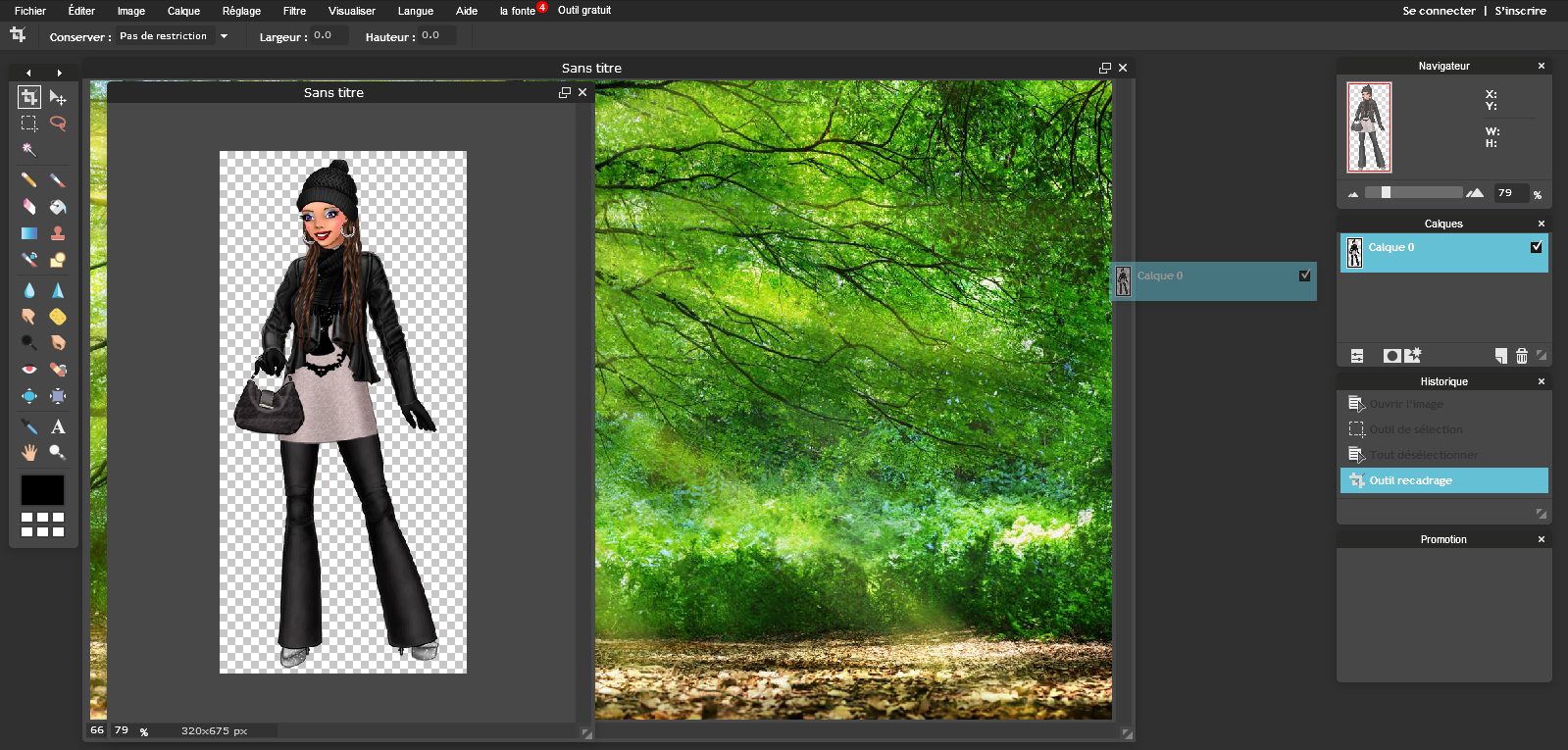Image resolution: width=1568 pixels, height=750 pixels.
Task: Pick the Lasso selection tool
Action: [x=58, y=124]
